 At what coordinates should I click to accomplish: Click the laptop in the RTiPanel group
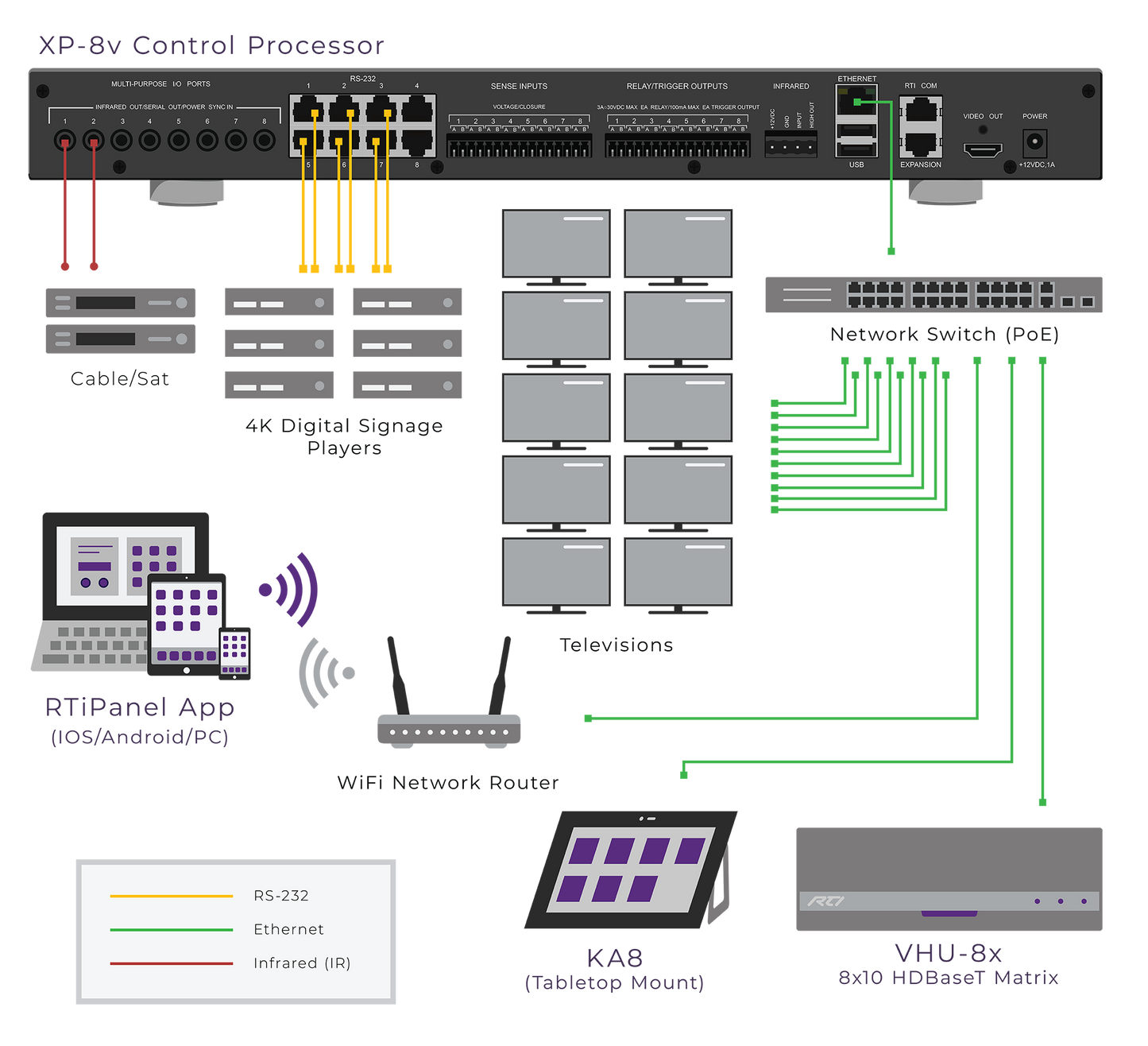[121, 591]
